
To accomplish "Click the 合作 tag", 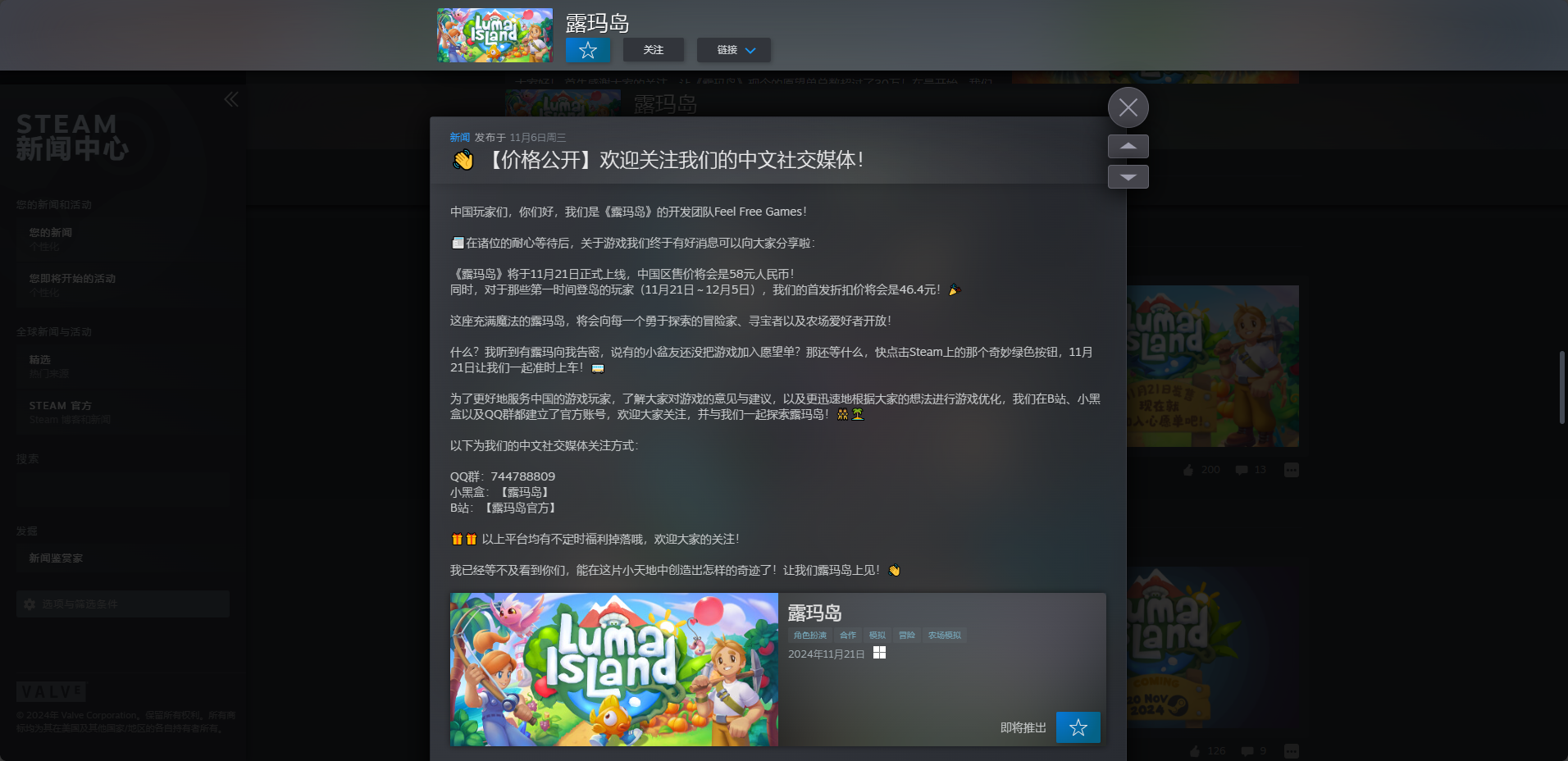I will tap(848, 636).
